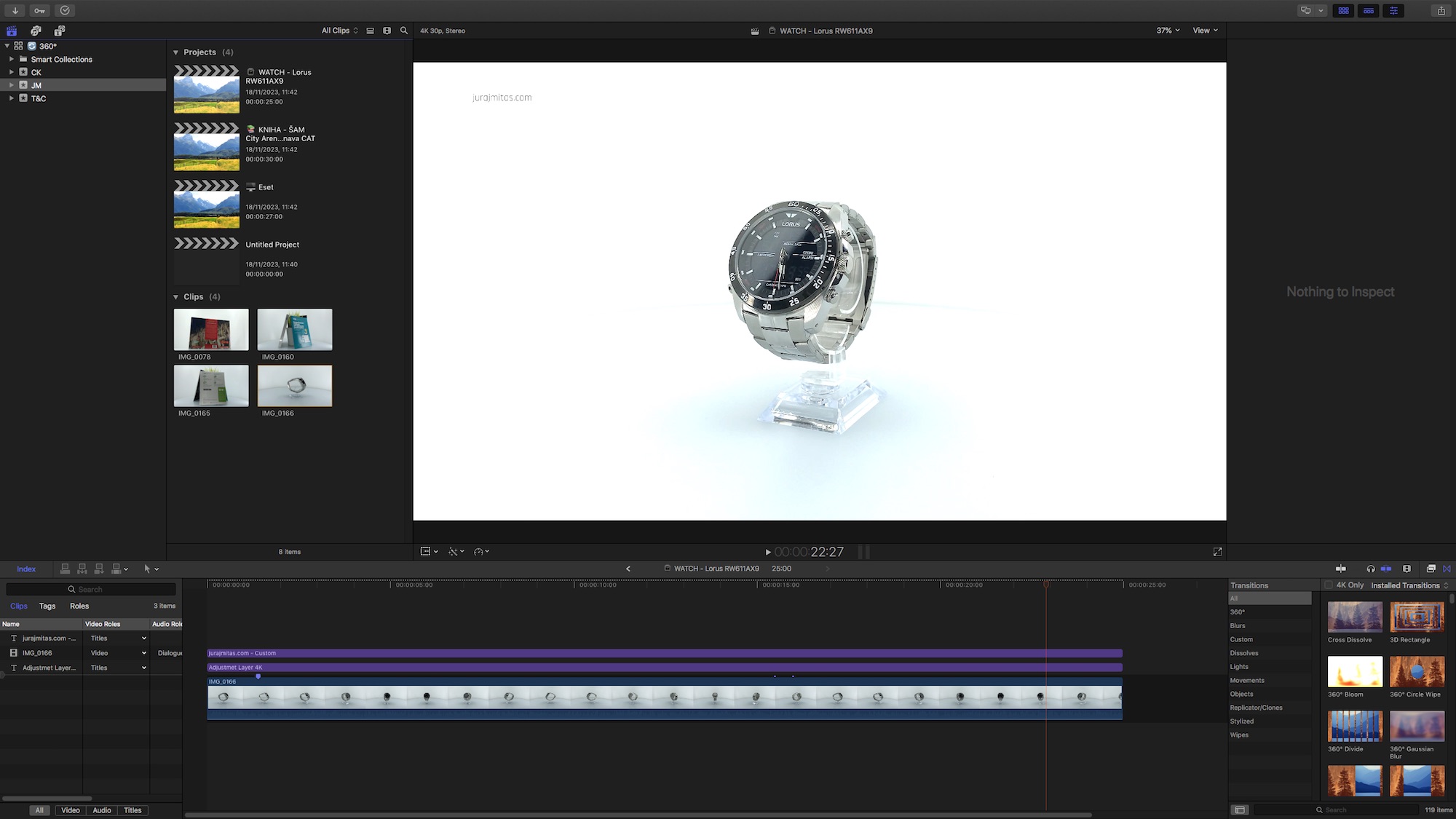The image size is (1456, 819).
Task: Open the enhancements magic wand dropdown
Action: (x=456, y=552)
